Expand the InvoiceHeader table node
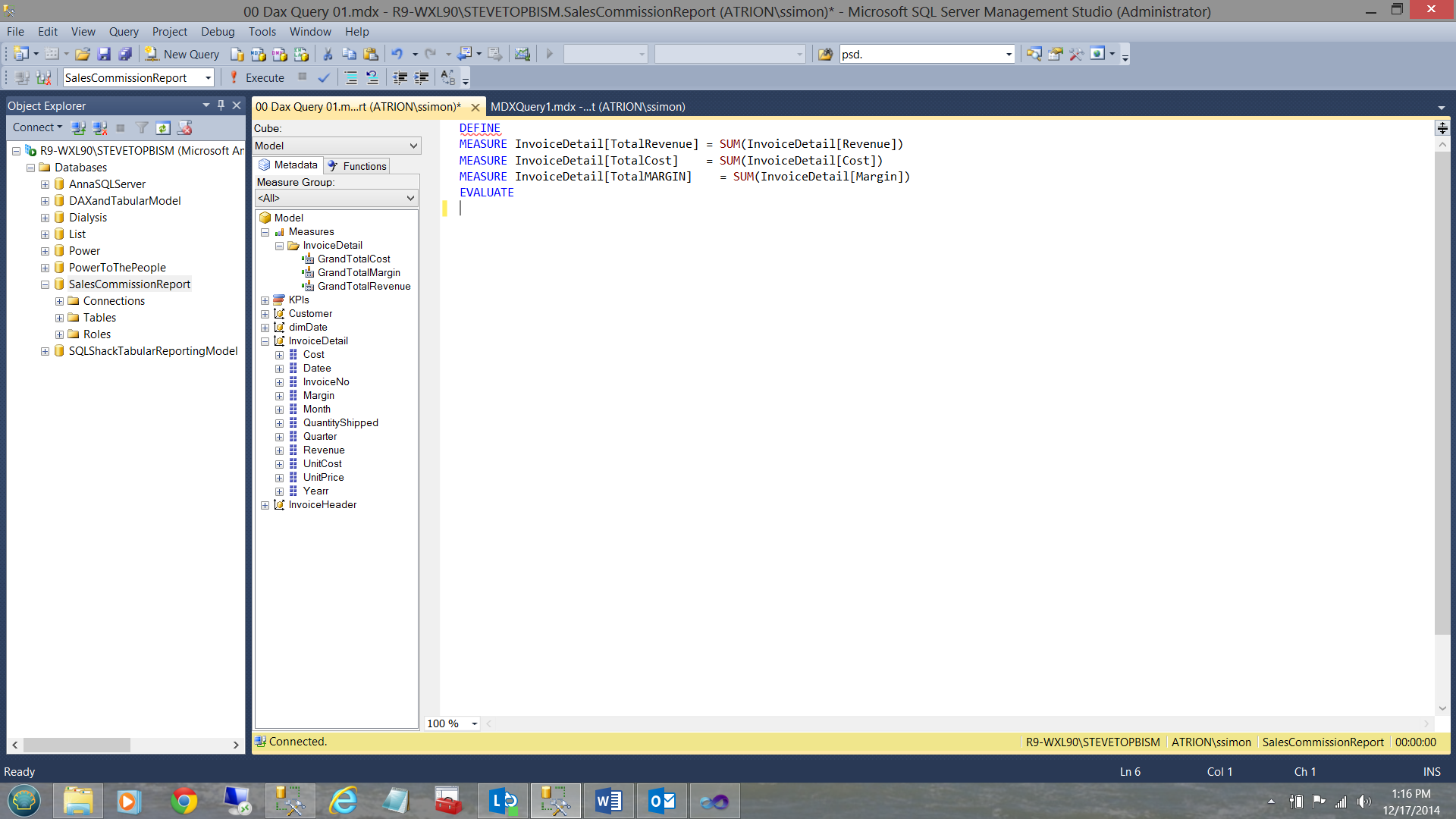Viewport: 1456px width, 819px height. tap(265, 505)
